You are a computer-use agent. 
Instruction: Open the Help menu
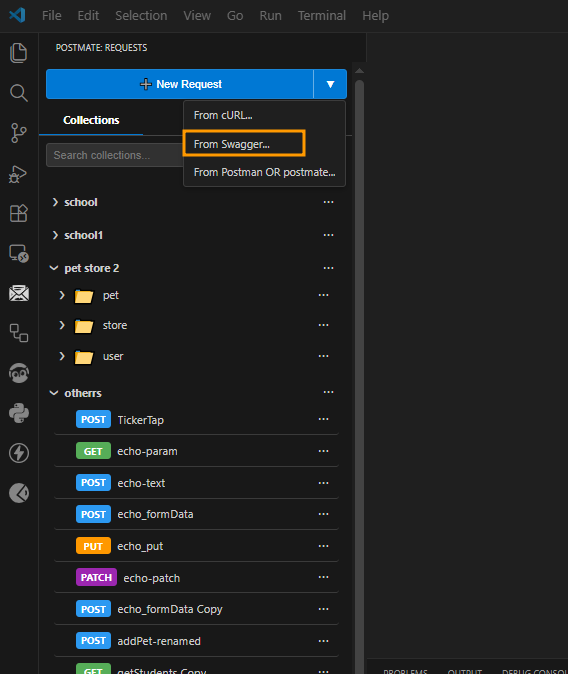tap(375, 15)
